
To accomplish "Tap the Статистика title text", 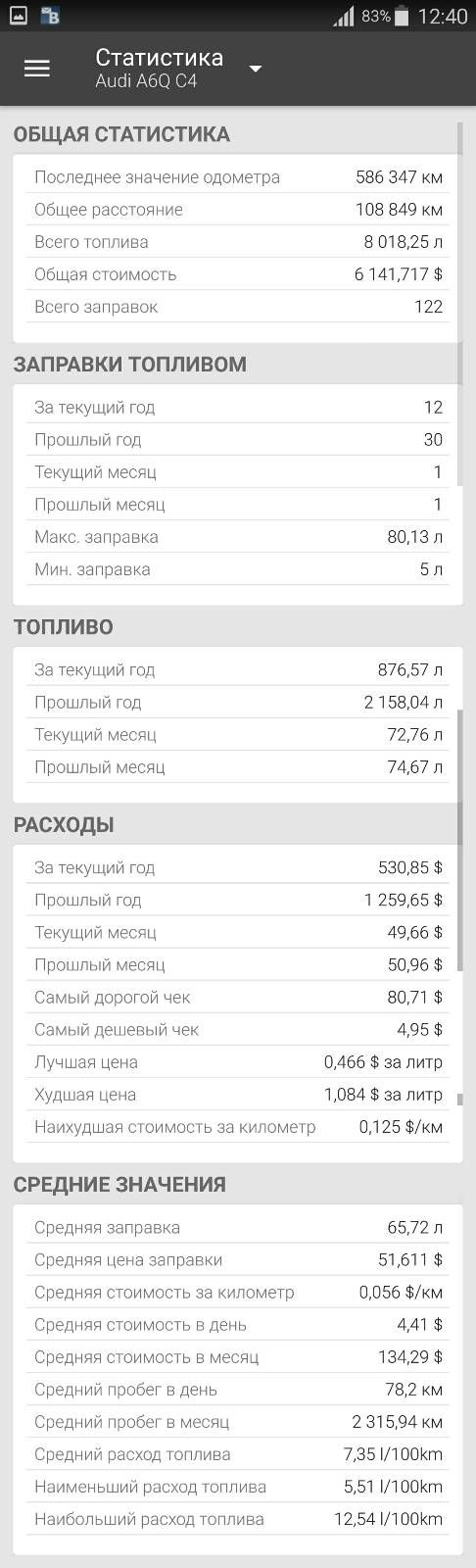I will 159,57.
